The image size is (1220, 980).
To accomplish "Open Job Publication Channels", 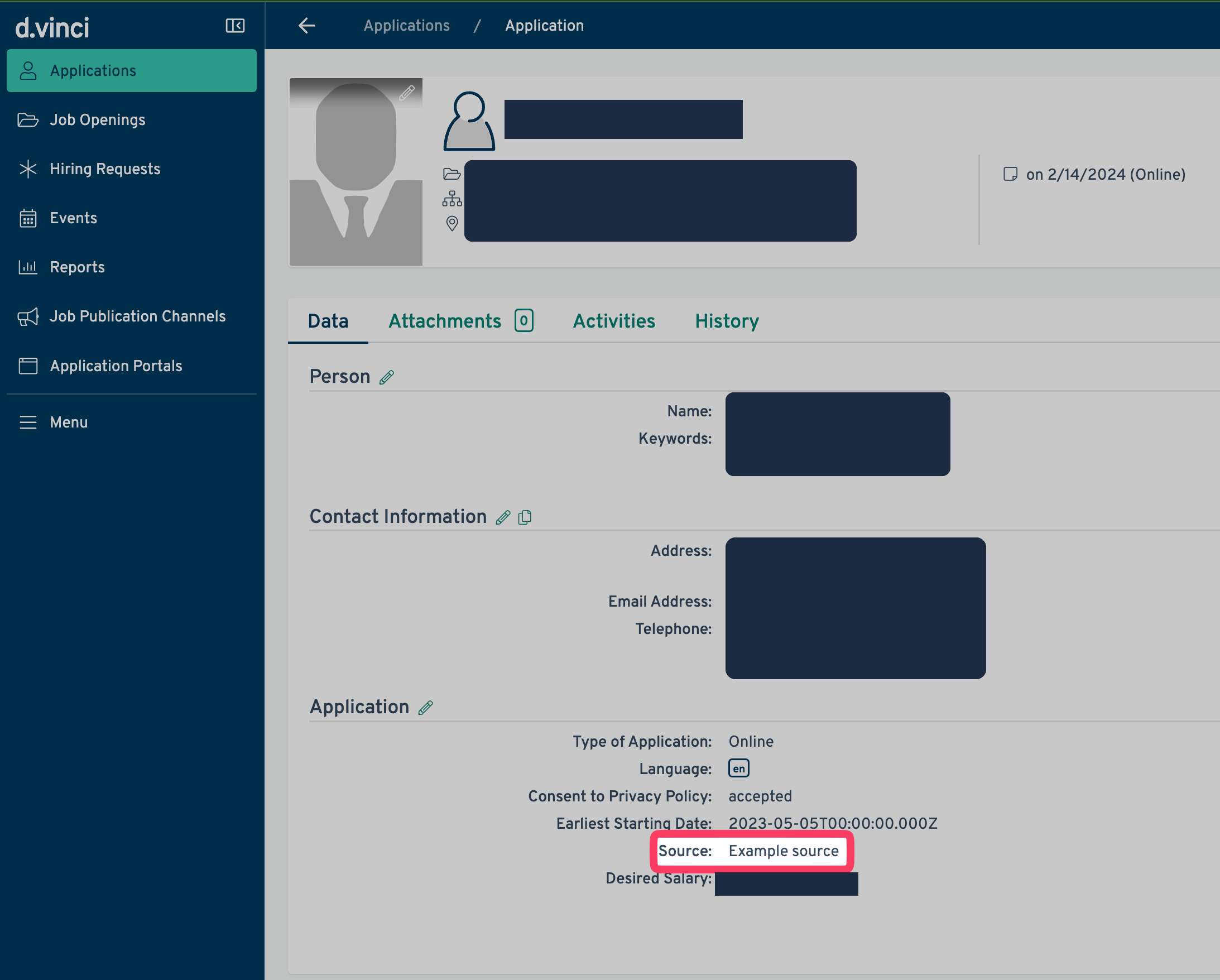I will 137,316.
